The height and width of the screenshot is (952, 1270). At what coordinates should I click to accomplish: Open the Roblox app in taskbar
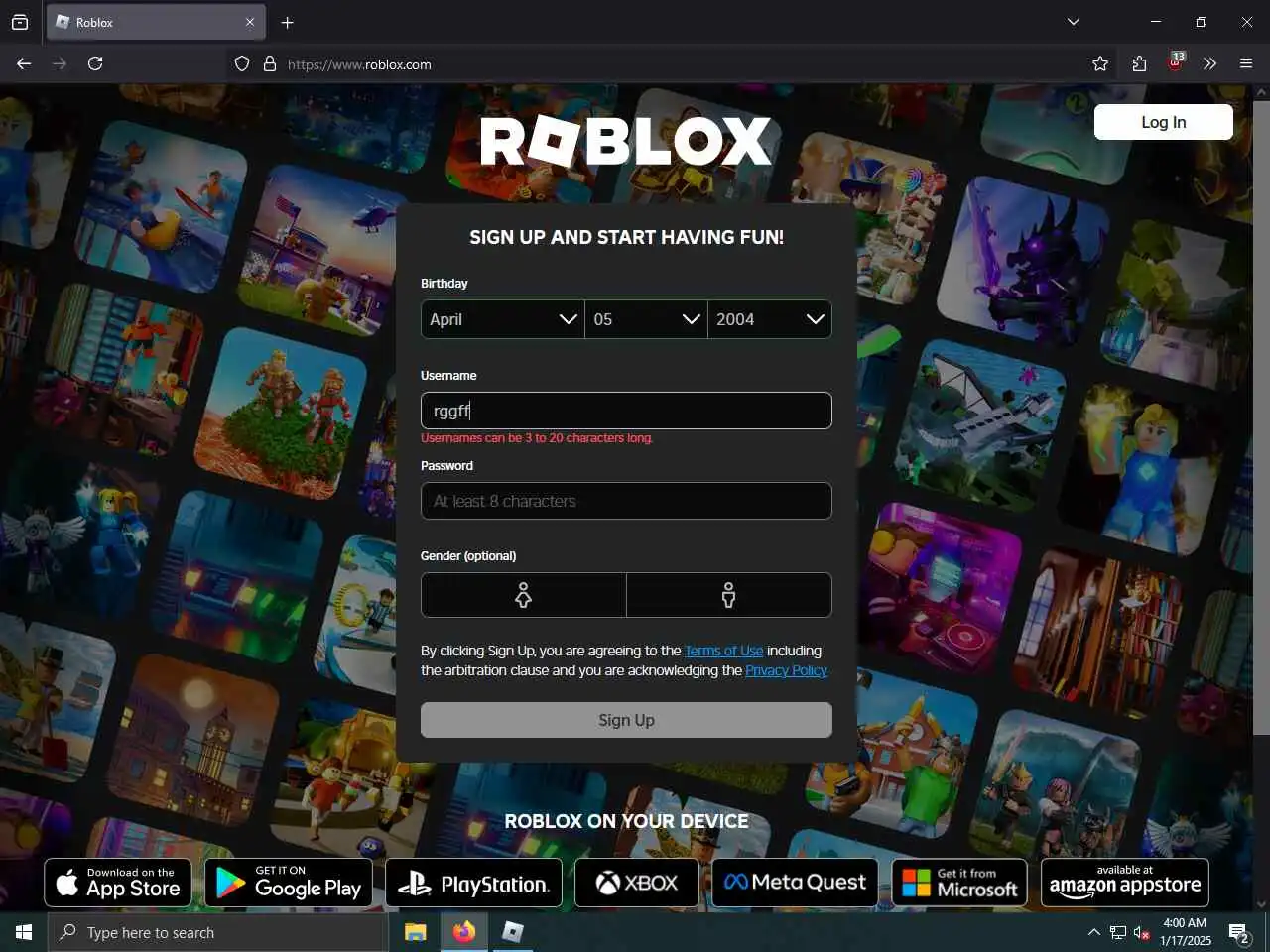pyautogui.click(x=513, y=932)
